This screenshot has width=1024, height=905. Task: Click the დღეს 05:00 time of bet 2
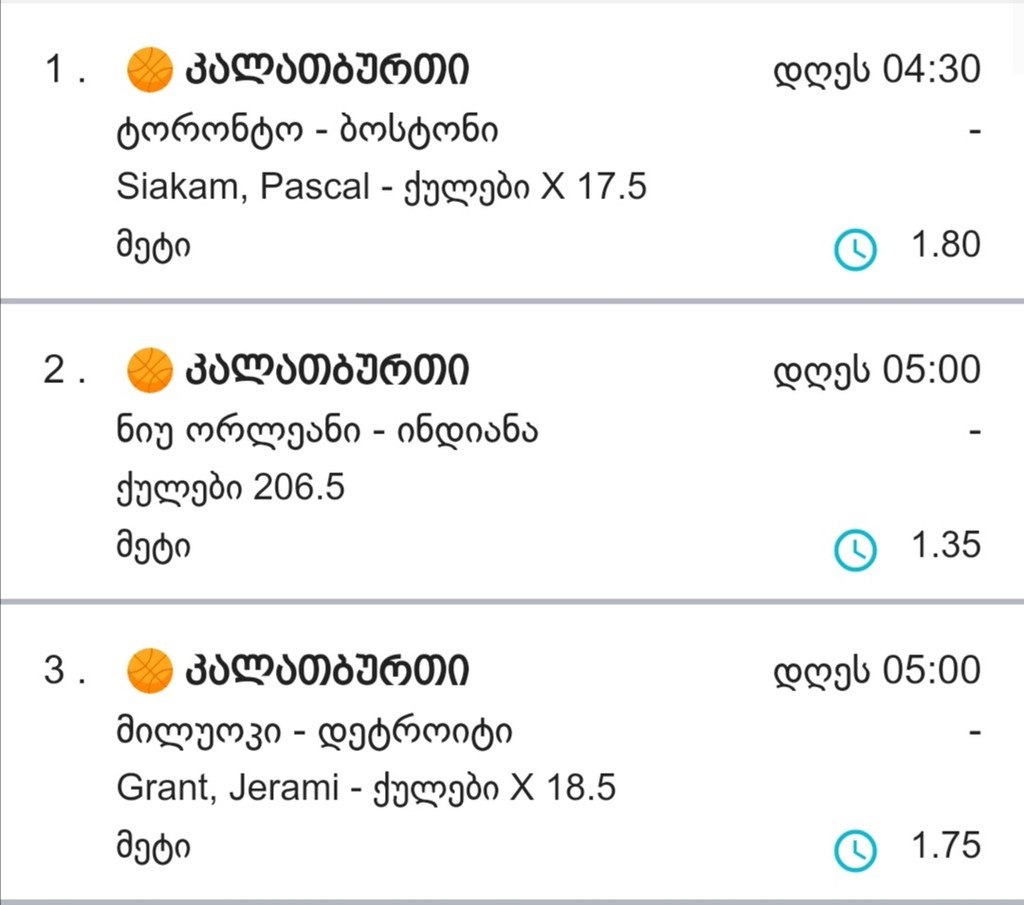[x=877, y=370]
